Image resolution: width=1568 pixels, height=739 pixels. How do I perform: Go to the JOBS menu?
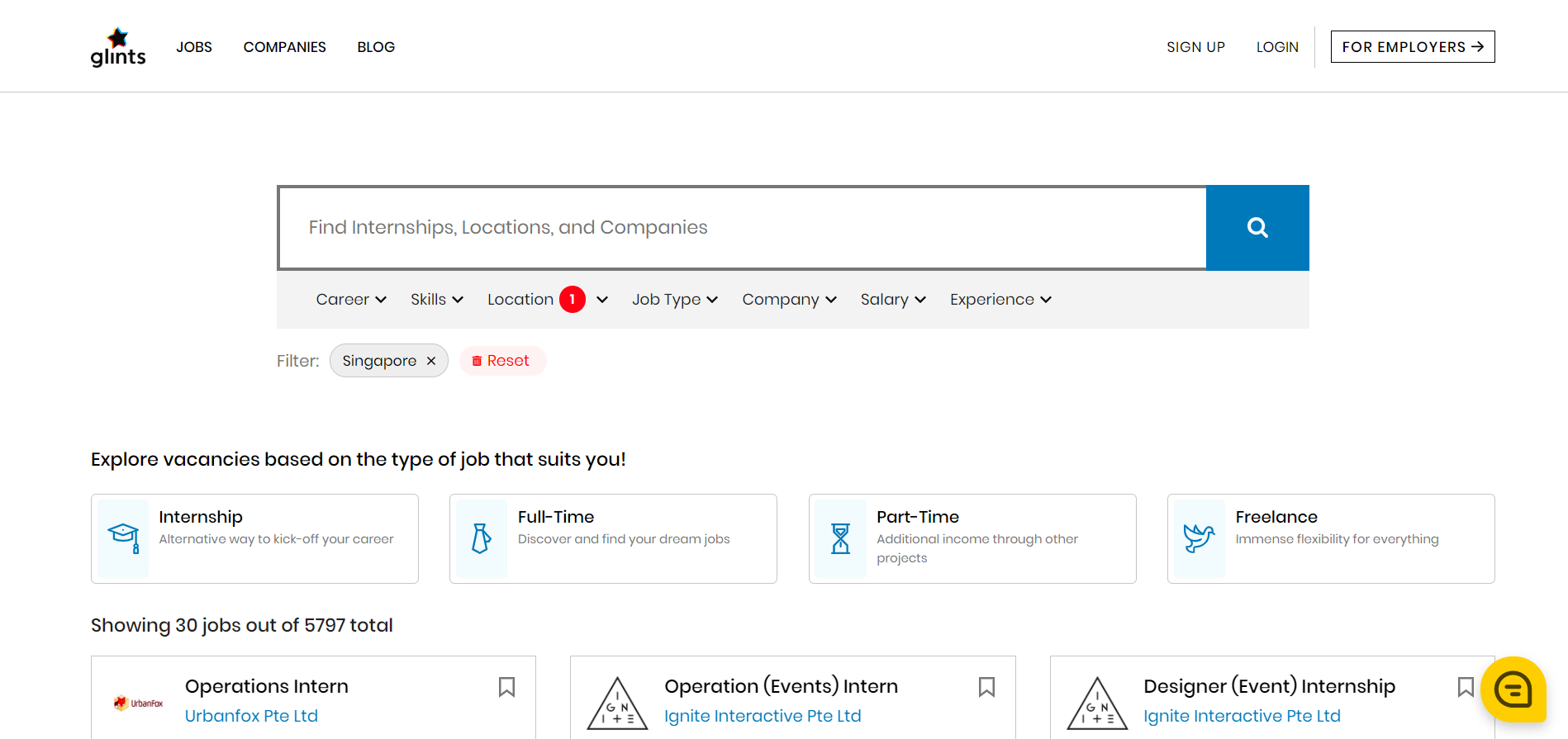(x=194, y=47)
